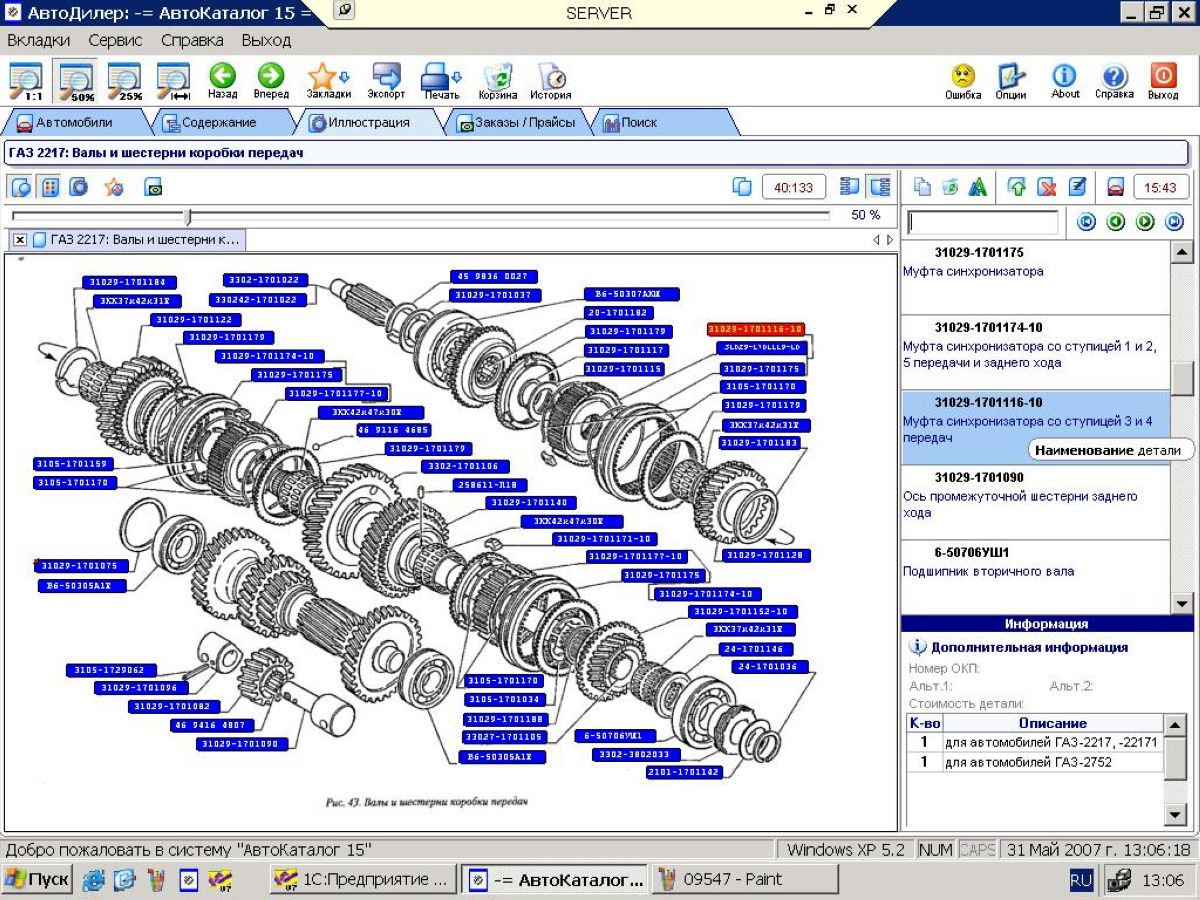Report an error via Ошибка icon
Screen dimensions: 1200x900
tap(963, 81)
